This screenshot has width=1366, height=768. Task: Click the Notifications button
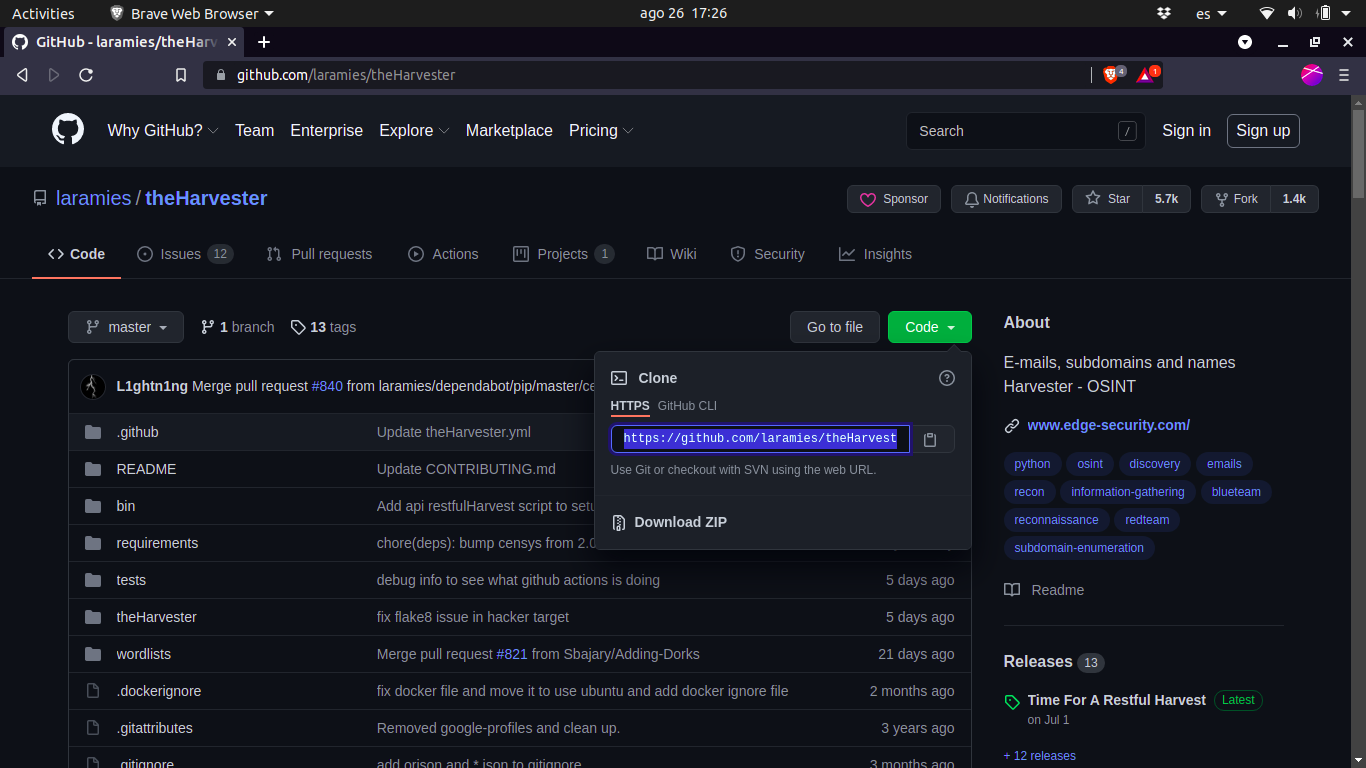(1006, 199)
